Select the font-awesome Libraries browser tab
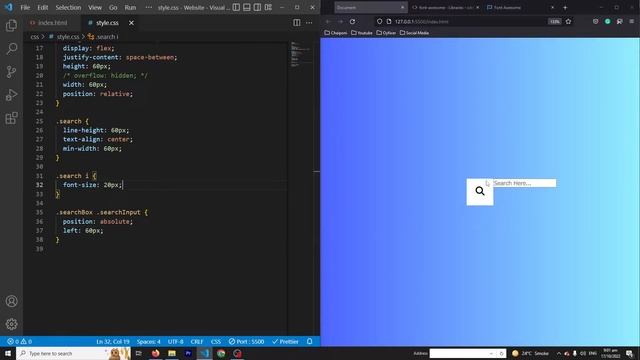640x360 pixels. [445, 7]
